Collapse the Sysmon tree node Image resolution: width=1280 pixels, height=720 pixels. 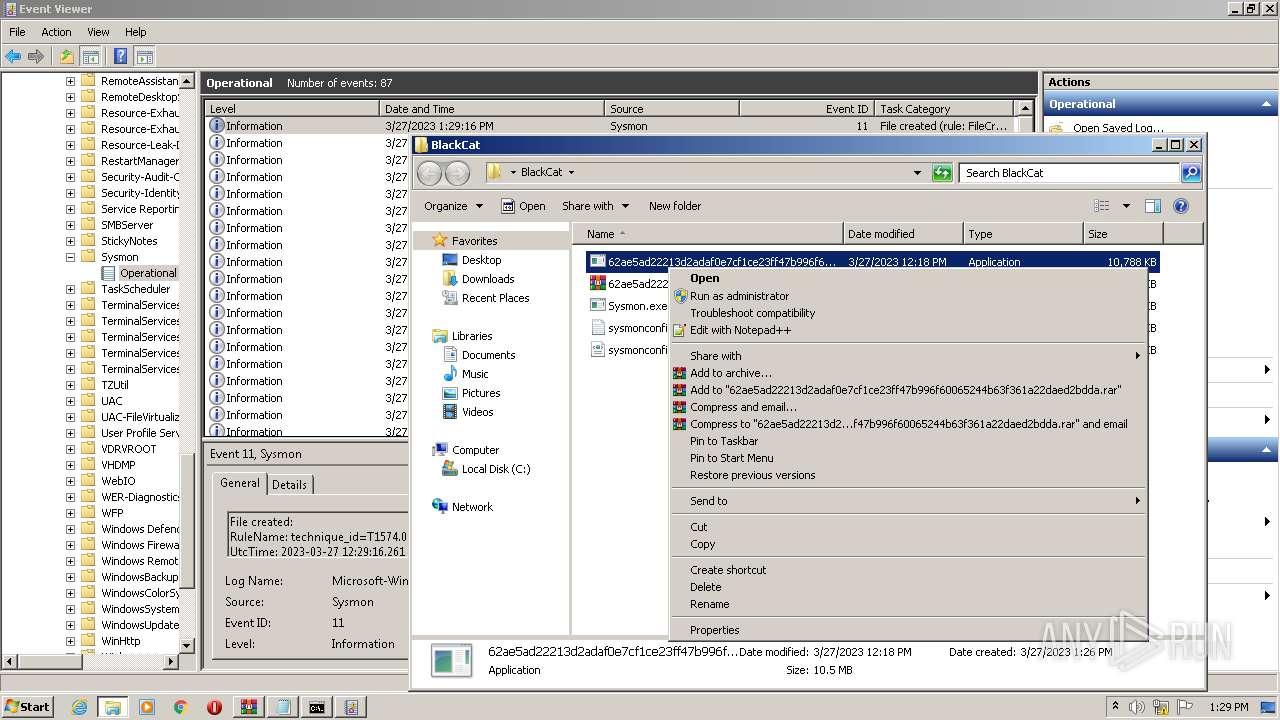pyautogui.click(x=70, y=257)
